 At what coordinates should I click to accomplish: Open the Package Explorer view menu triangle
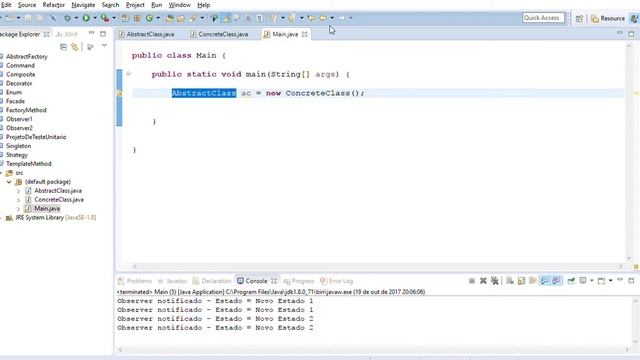click(x=104, y=46)
